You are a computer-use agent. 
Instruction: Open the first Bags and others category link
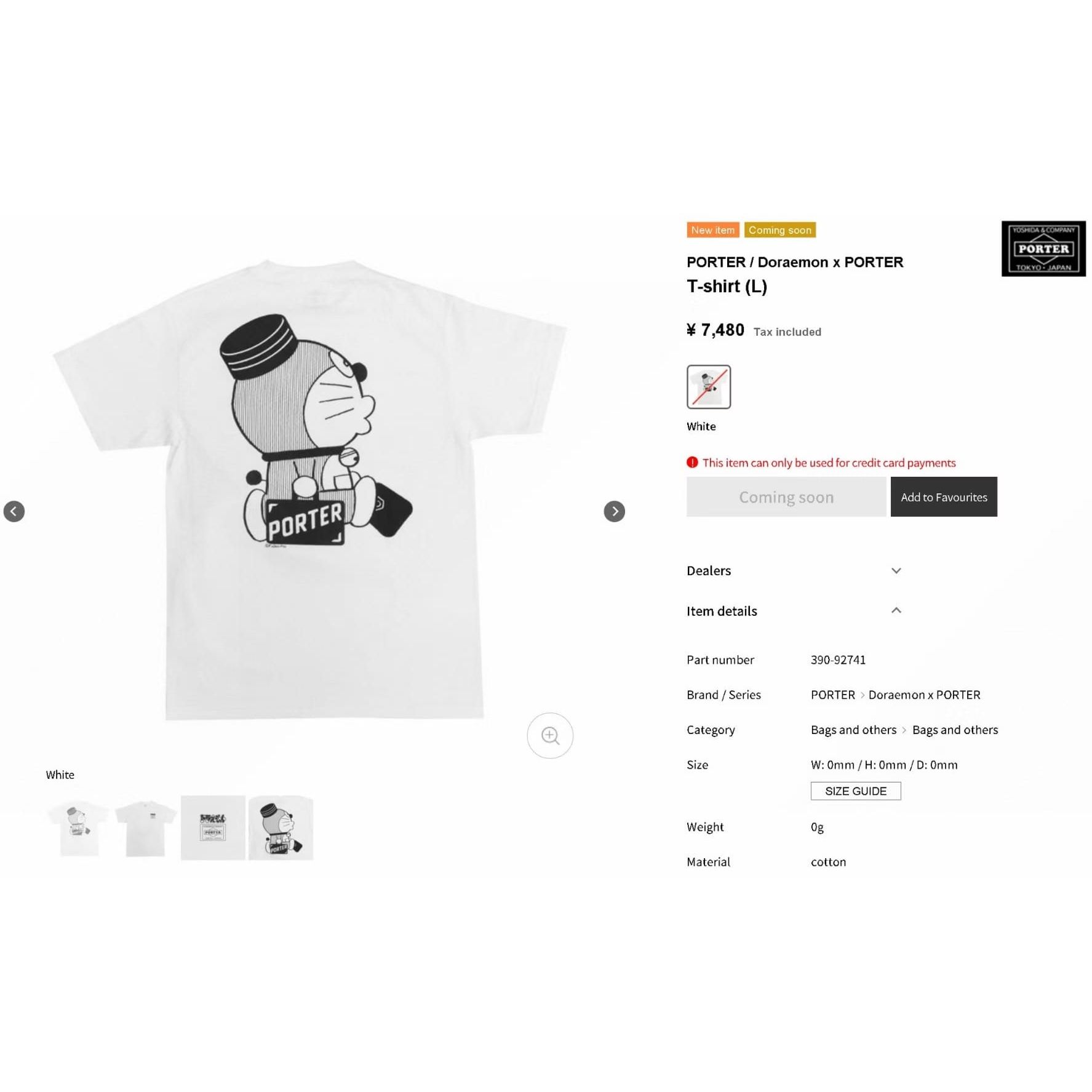click(x=853, y=730)
